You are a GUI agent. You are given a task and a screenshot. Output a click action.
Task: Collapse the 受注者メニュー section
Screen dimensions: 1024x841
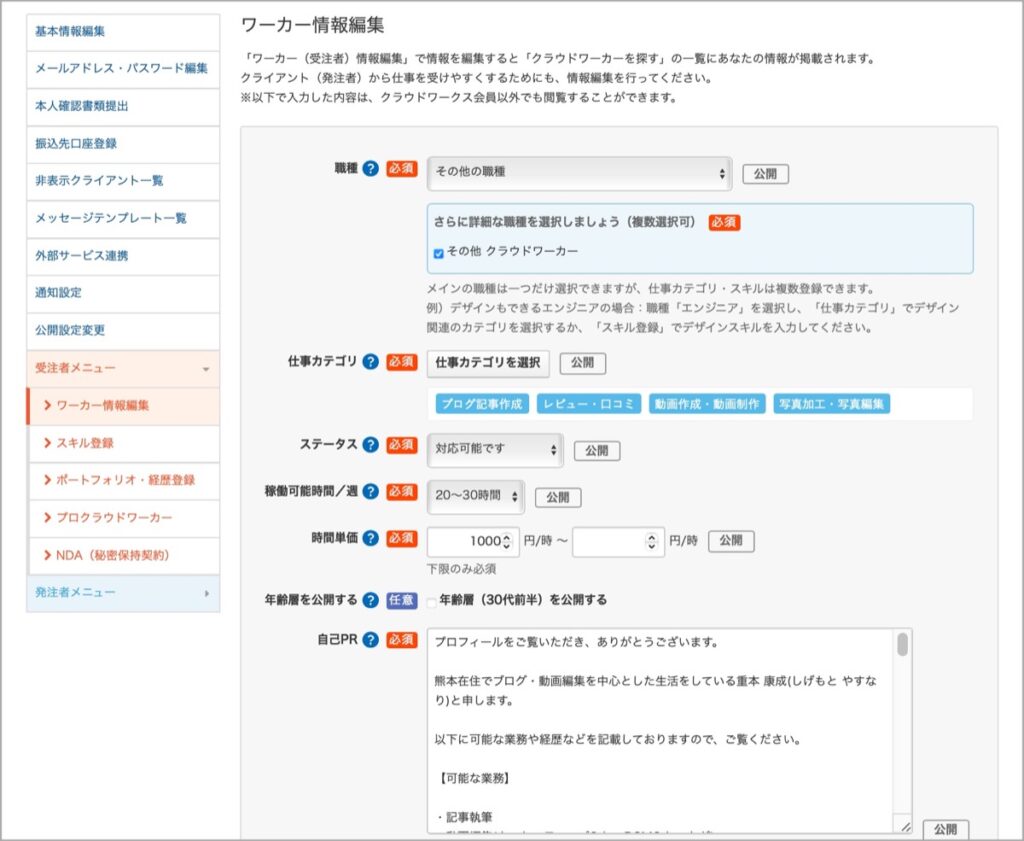pos(123,369)
